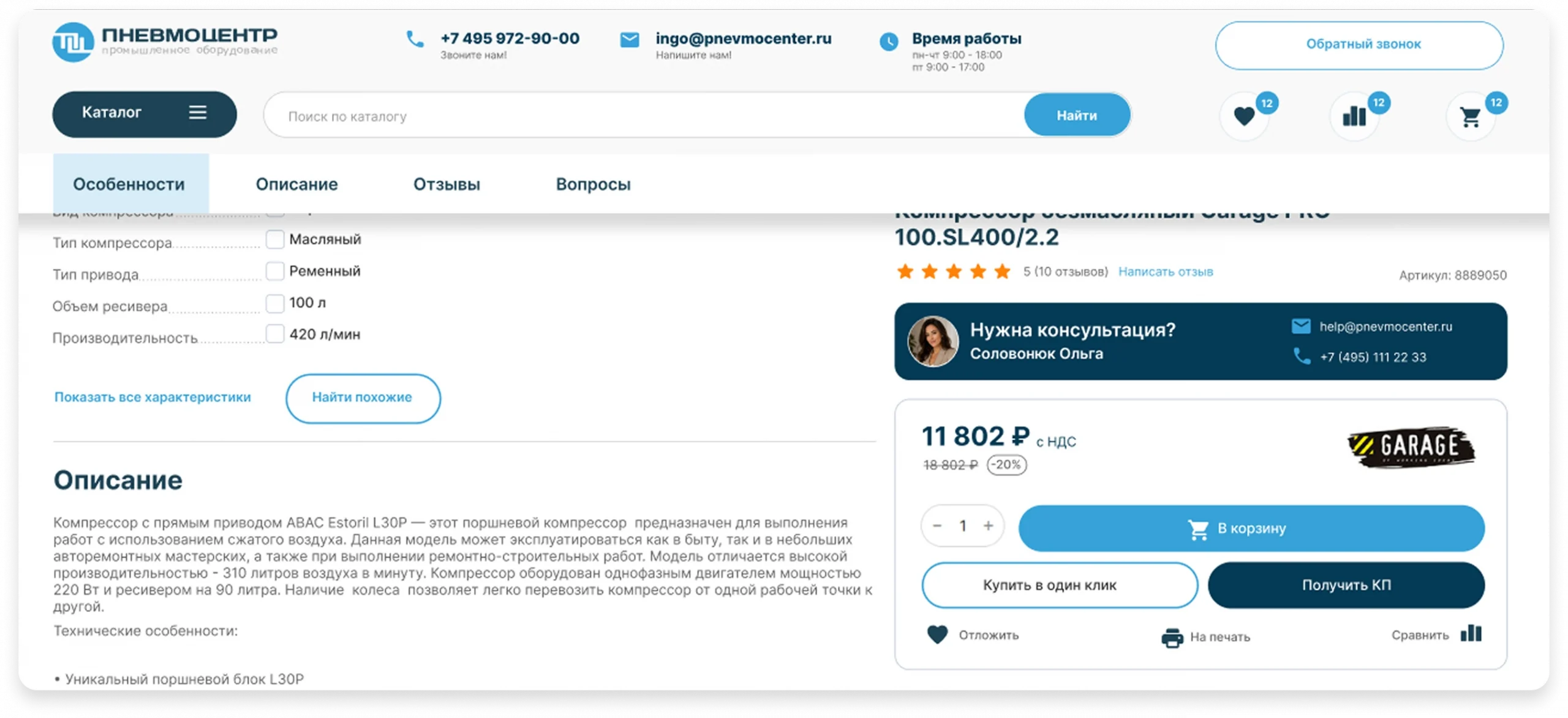
Task: Click the Объем ресивера label
Action: coord(110,306)
